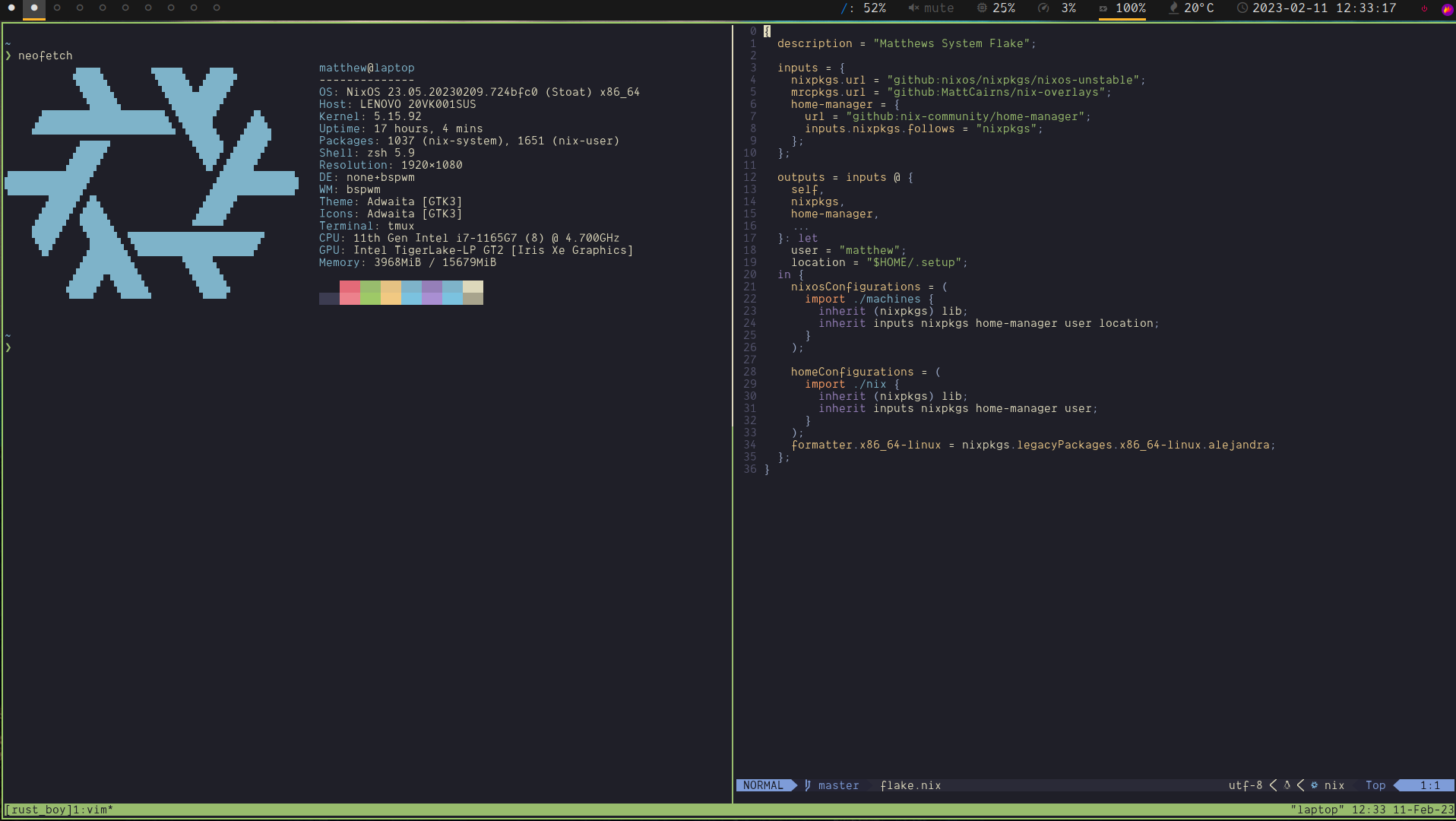Click the temperature flame icon at 20°C

coord(1174,8)
